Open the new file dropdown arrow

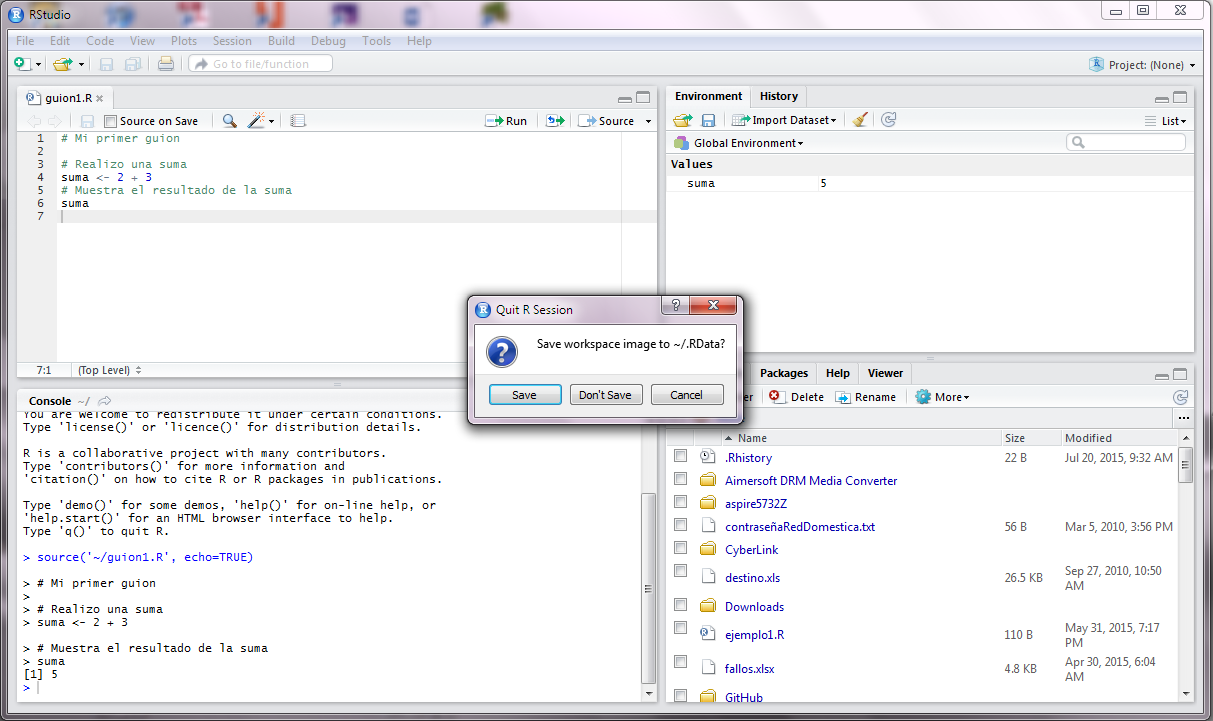click(x=39, y=65)
